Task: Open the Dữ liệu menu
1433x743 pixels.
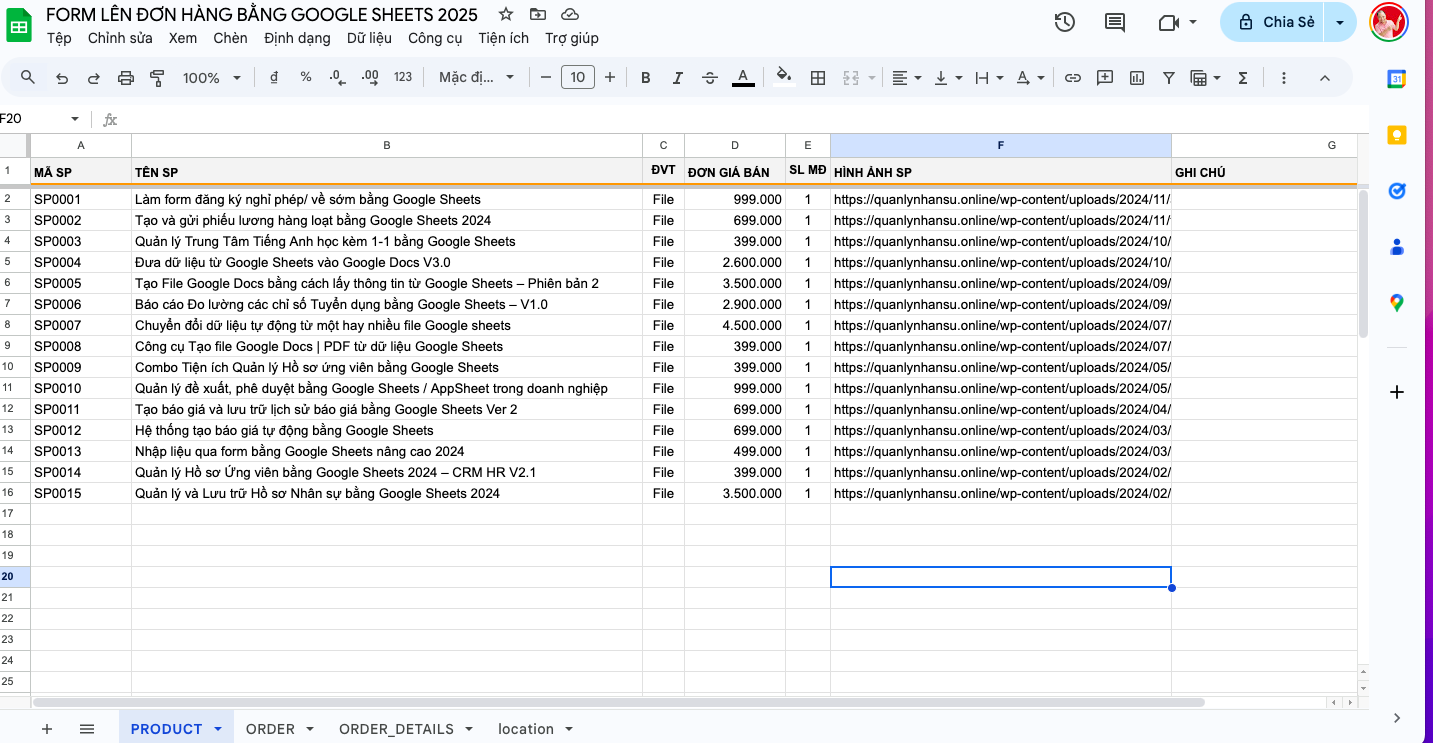Action: coord(370,38)
